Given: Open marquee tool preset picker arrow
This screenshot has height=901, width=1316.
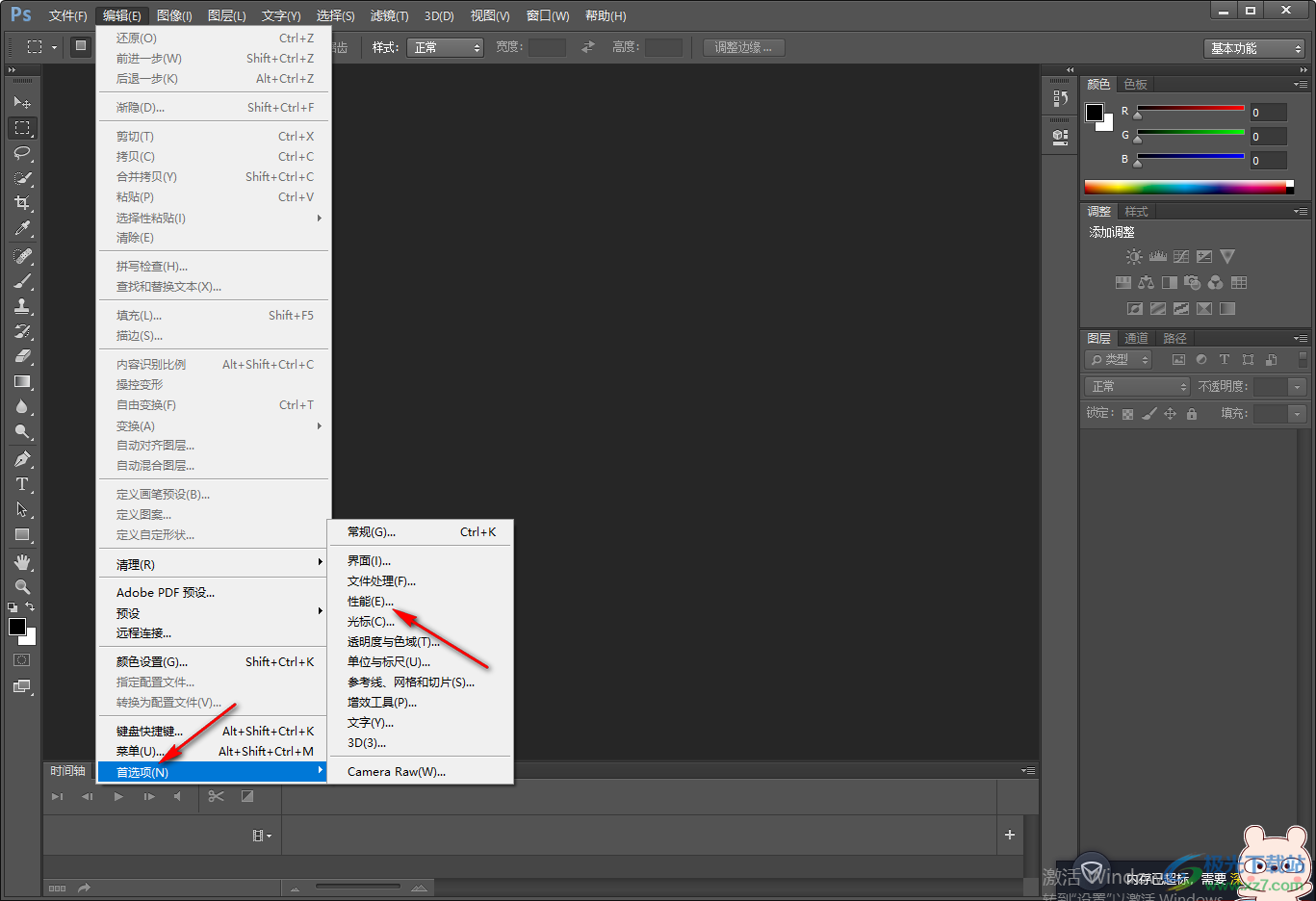Looking at the screenshot, I should (x=54, y=47).
